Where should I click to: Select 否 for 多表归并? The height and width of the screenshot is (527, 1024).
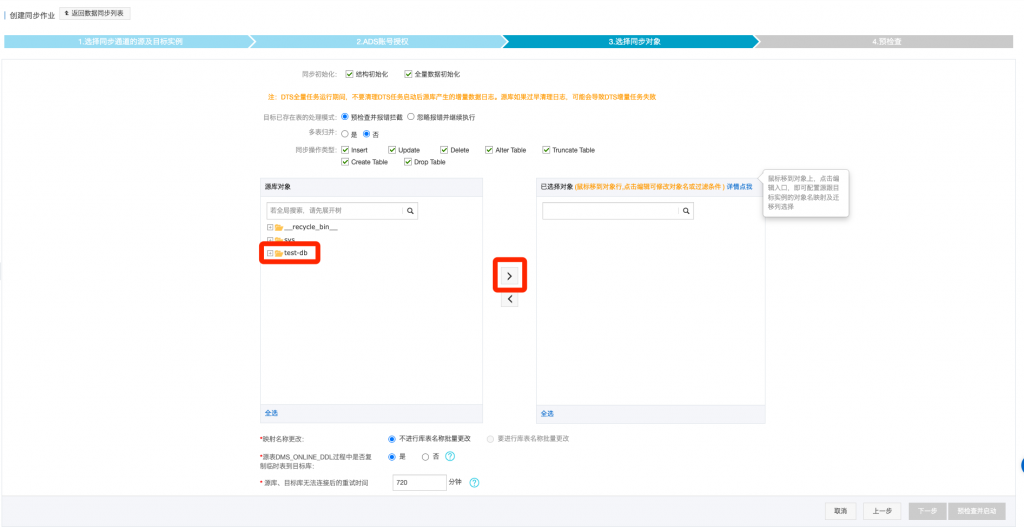coord(366,134)
